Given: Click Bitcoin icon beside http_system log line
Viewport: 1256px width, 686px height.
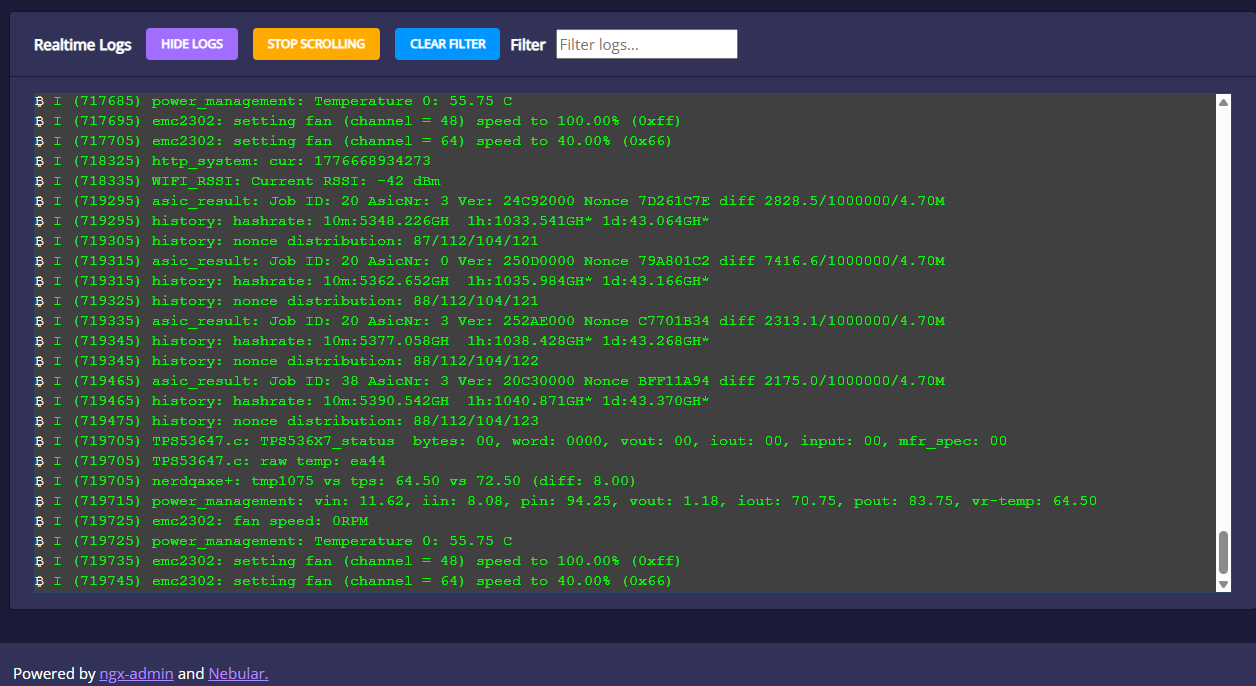Looking at the screenshot, I should 40,161.
